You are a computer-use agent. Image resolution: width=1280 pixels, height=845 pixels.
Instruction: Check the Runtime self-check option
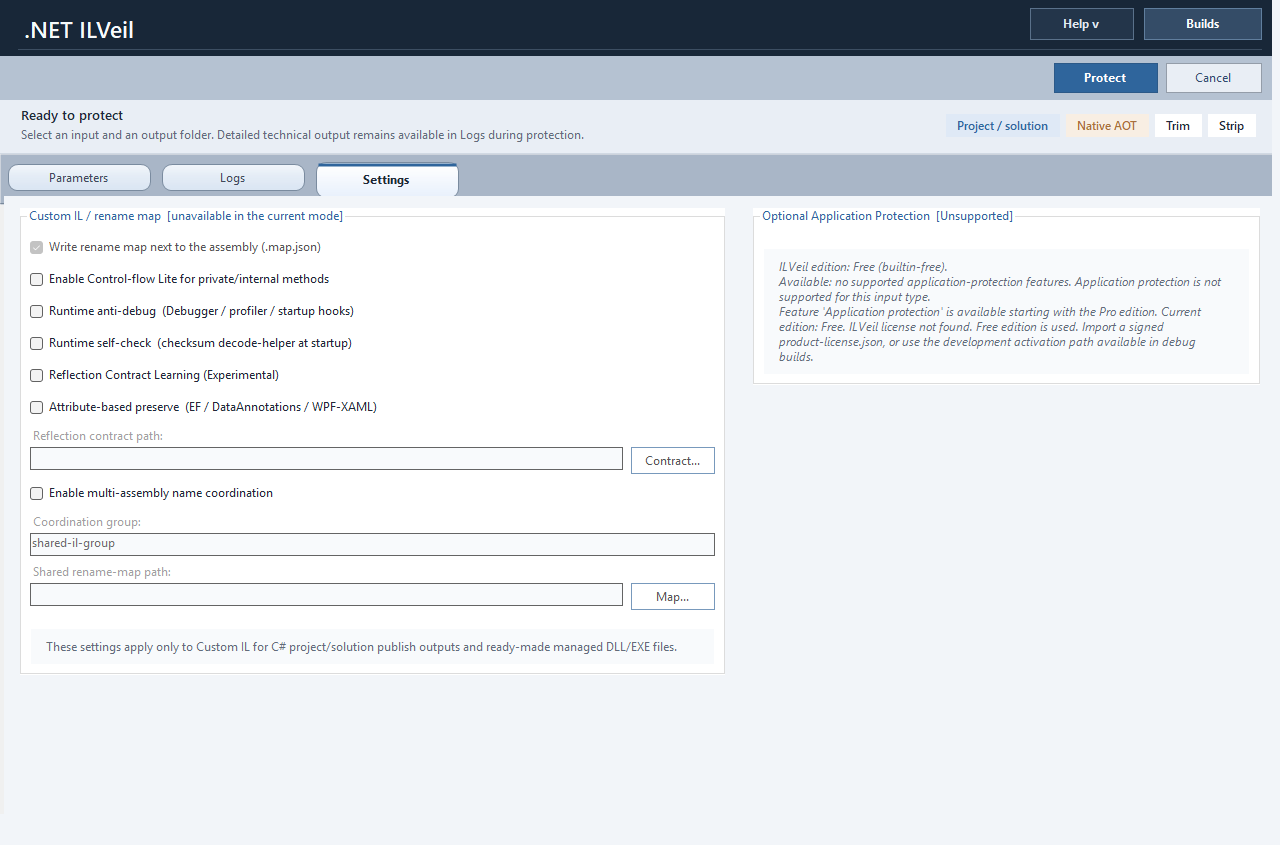(x=36, y=343)
